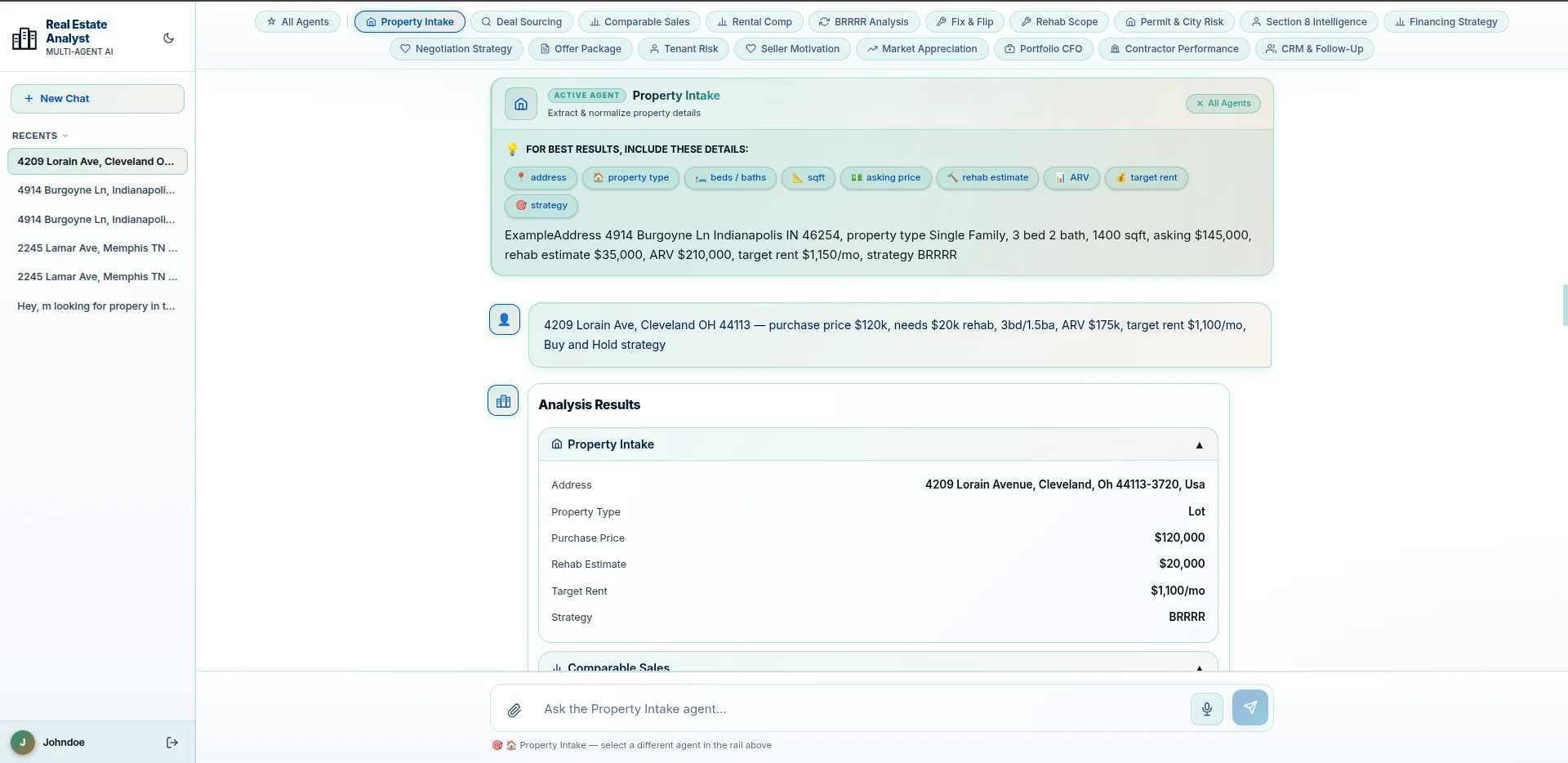Toggle dark mode with the moon icon

[x=169, y=38]
